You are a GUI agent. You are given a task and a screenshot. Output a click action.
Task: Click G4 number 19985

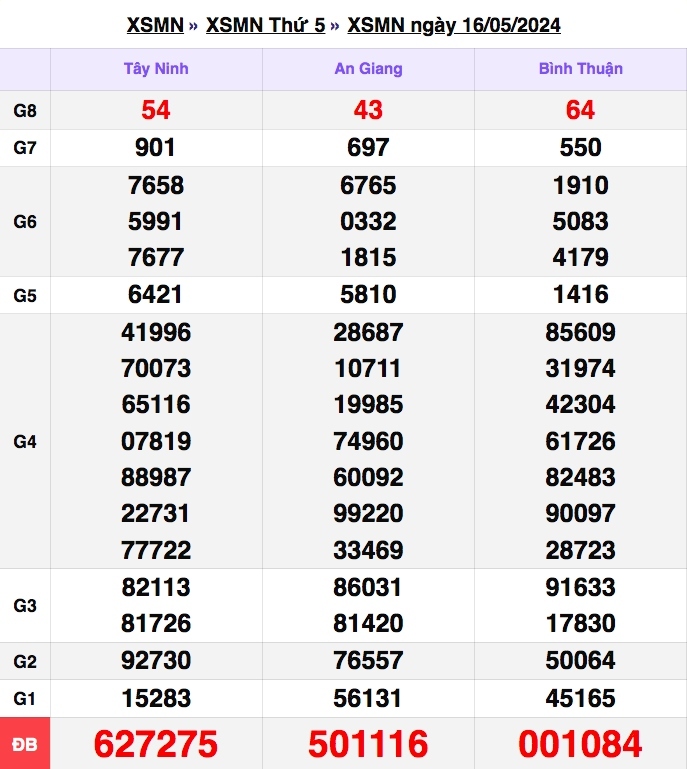[x=368, y=405]
